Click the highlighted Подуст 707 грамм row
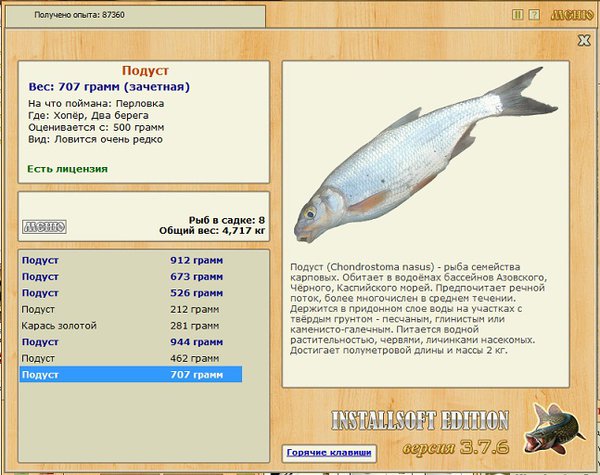Image resolution: width=600 pixels, height=475 pixels. click(x=131, y=374)
